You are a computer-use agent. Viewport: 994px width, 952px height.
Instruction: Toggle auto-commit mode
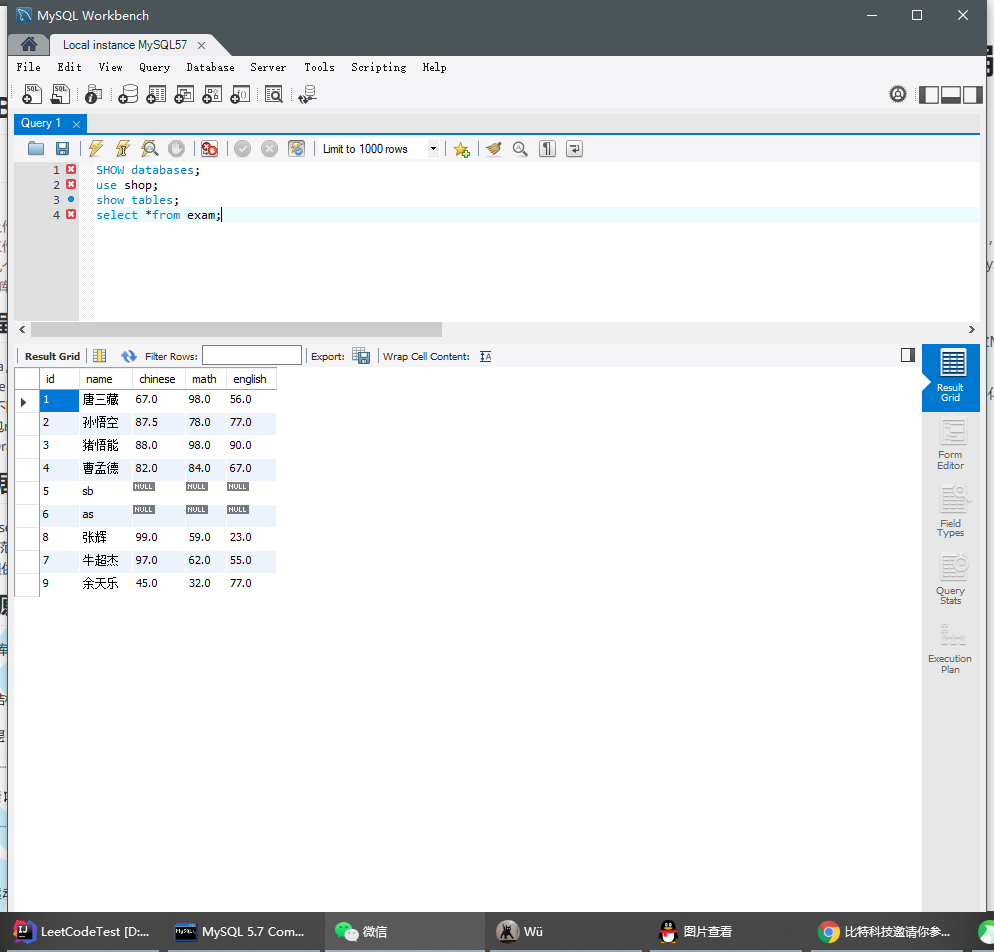[x=296, y=148]
